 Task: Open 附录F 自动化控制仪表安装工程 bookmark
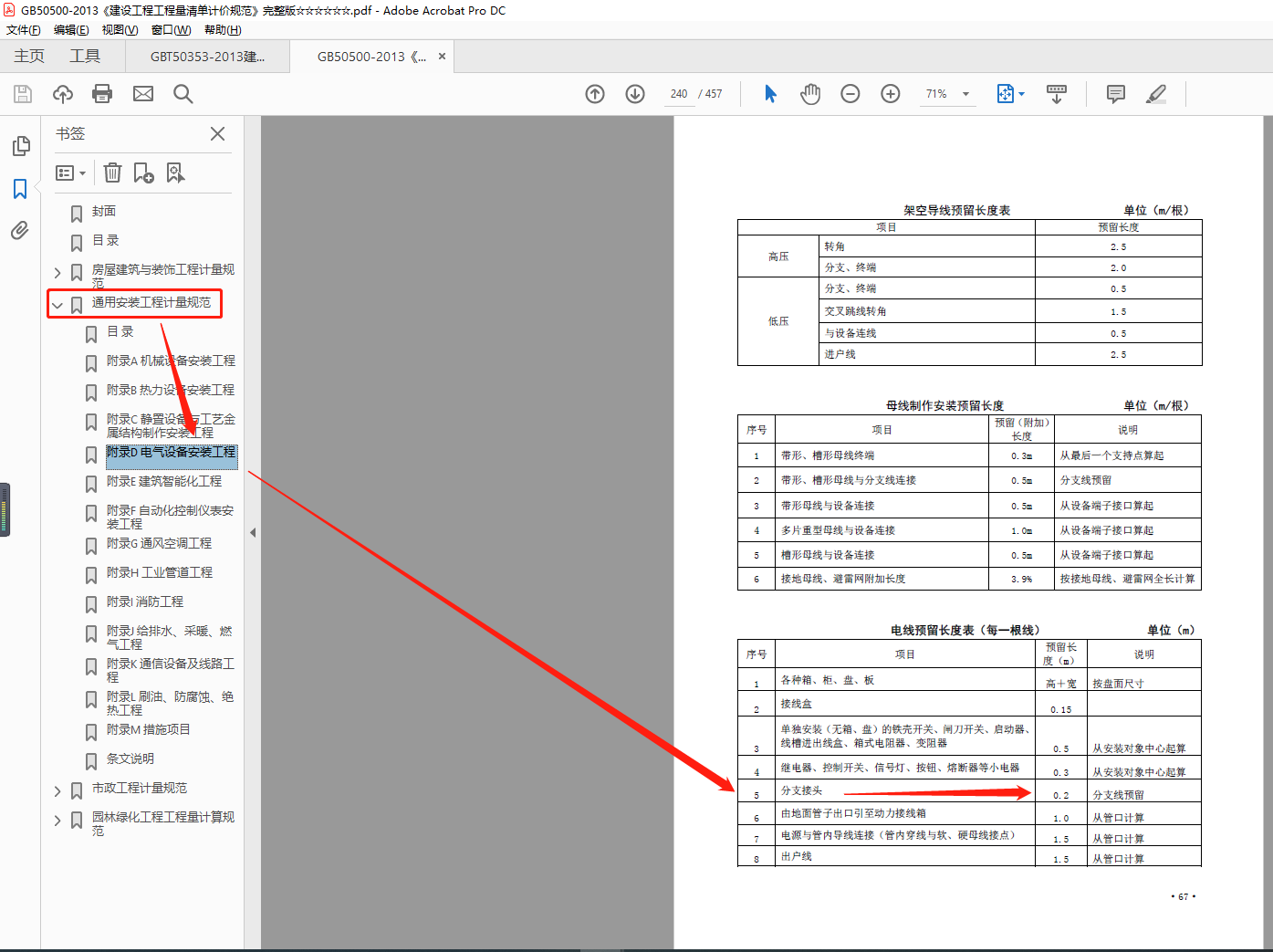pyautogui.click(x=171, y=517)
